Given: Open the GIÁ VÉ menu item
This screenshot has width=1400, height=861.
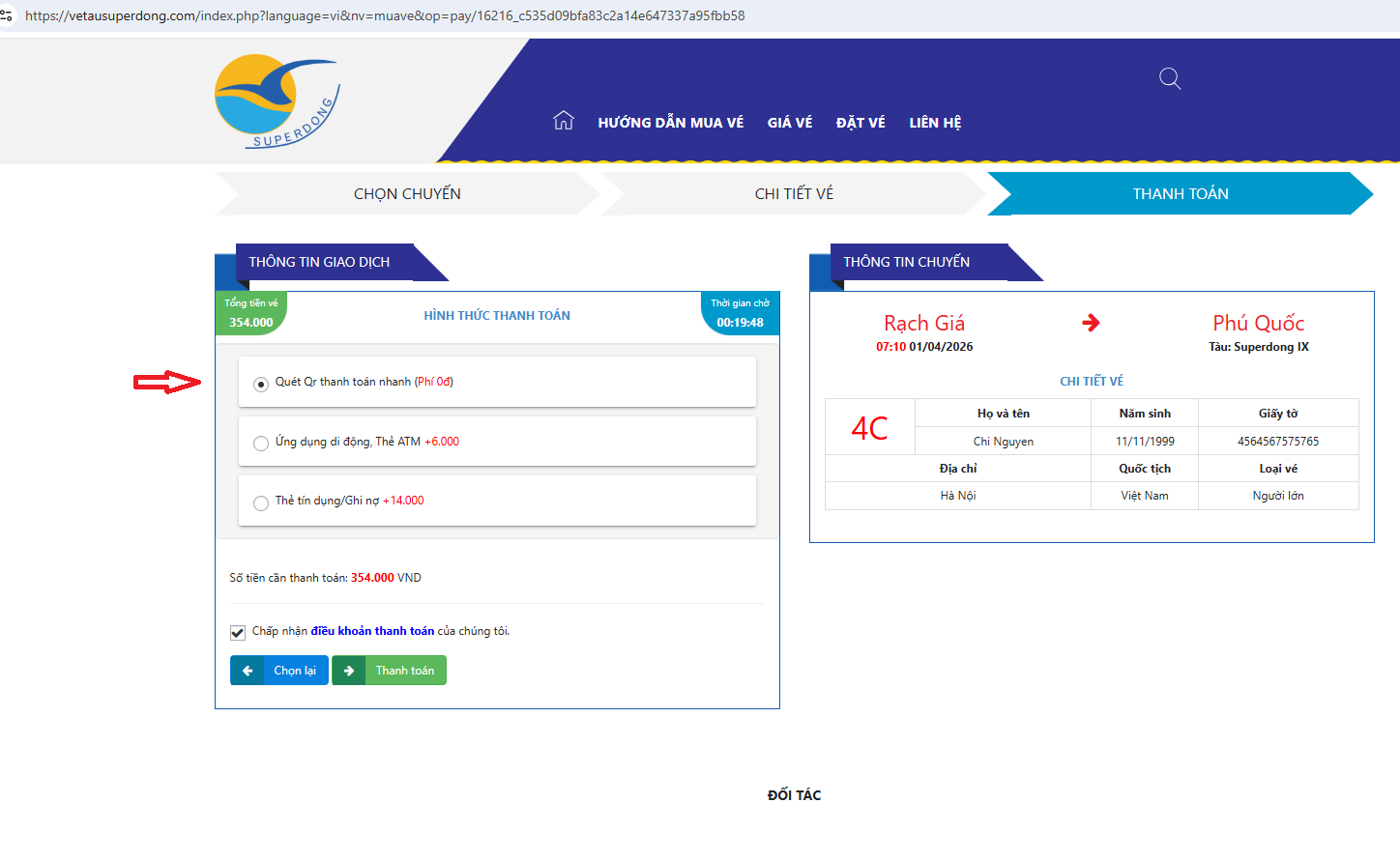Looking at the screenshot, I should [x=789, y=123].
